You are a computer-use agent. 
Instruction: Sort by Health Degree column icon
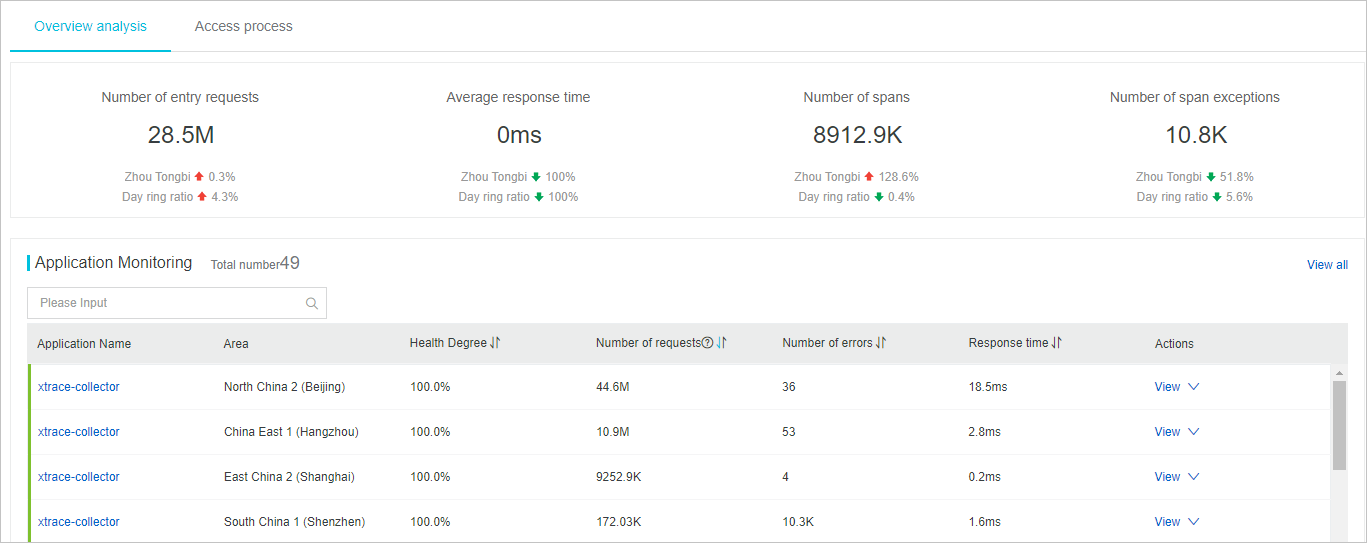point(495,343)
